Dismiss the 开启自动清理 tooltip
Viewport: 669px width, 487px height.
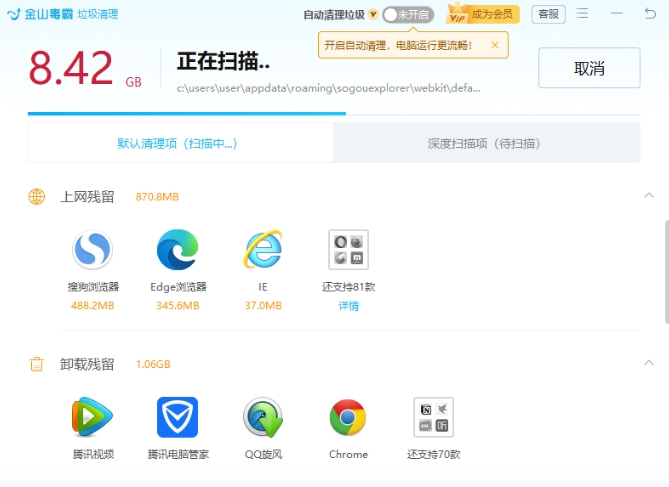click(x=495, y=45)
